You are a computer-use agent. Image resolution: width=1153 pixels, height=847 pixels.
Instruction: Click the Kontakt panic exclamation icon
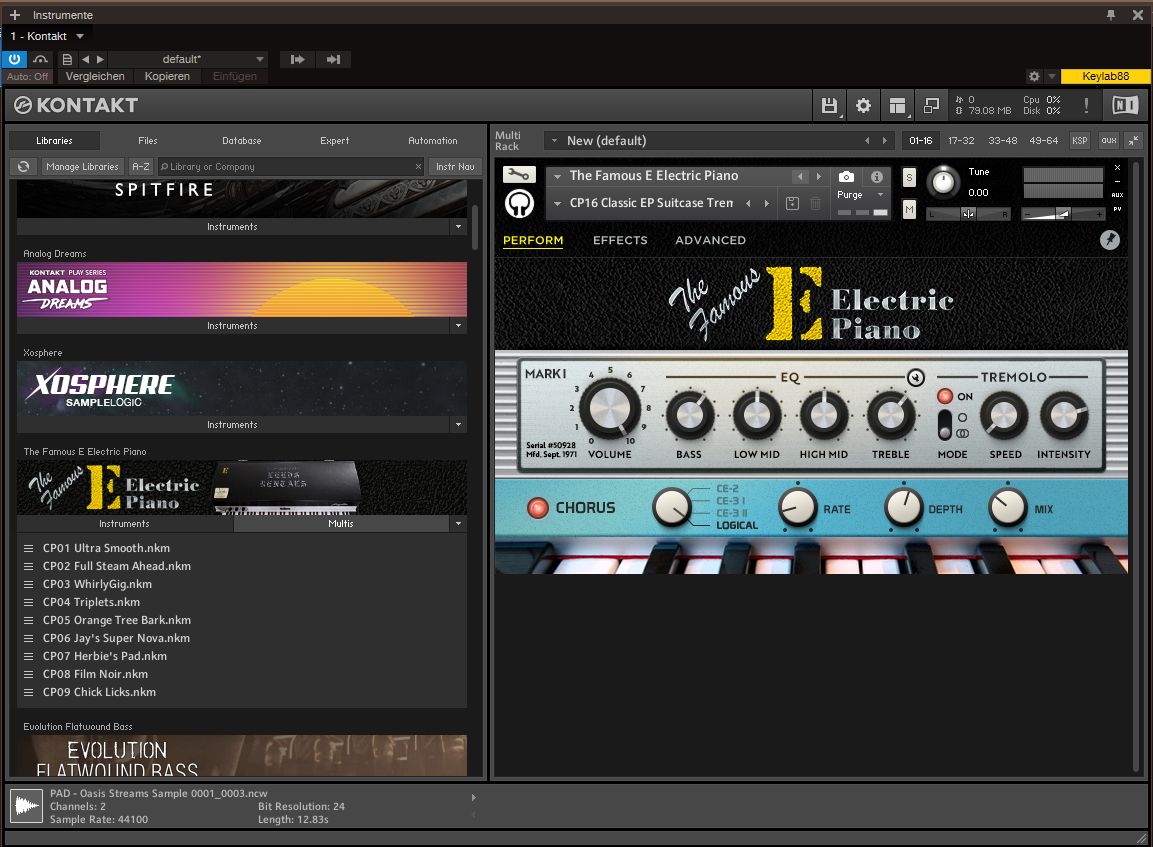(1086, 105)
